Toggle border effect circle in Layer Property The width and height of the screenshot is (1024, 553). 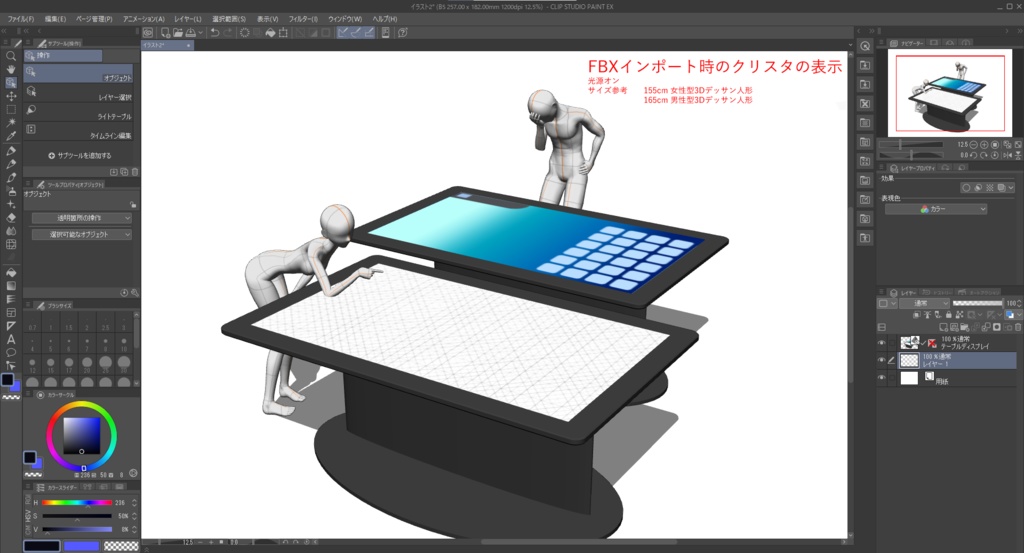(x=966, y=188)
